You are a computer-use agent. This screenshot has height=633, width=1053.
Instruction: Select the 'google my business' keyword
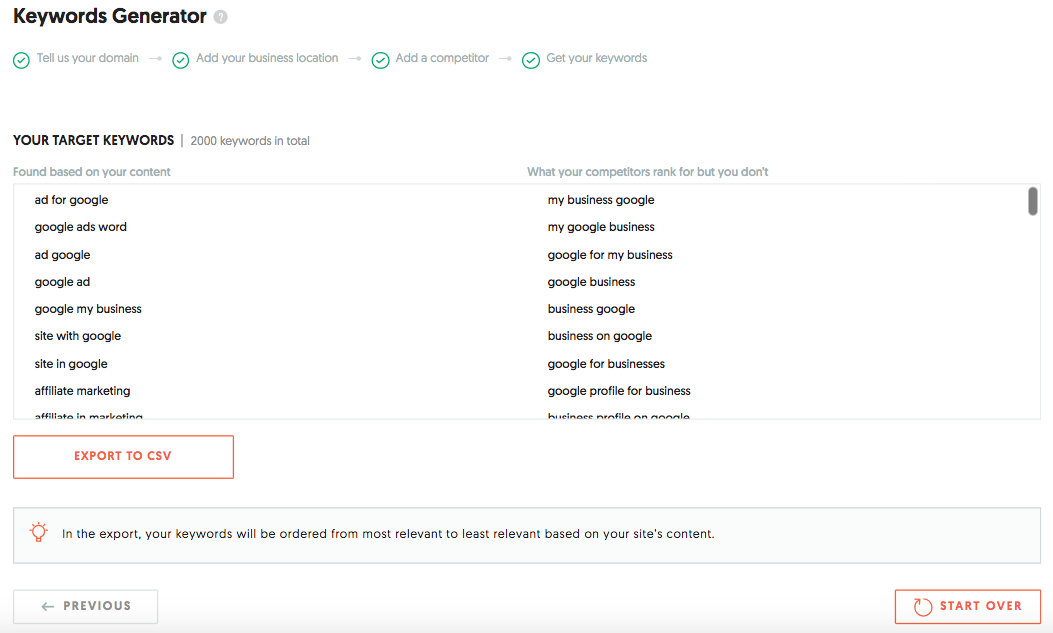click(88, 309)
